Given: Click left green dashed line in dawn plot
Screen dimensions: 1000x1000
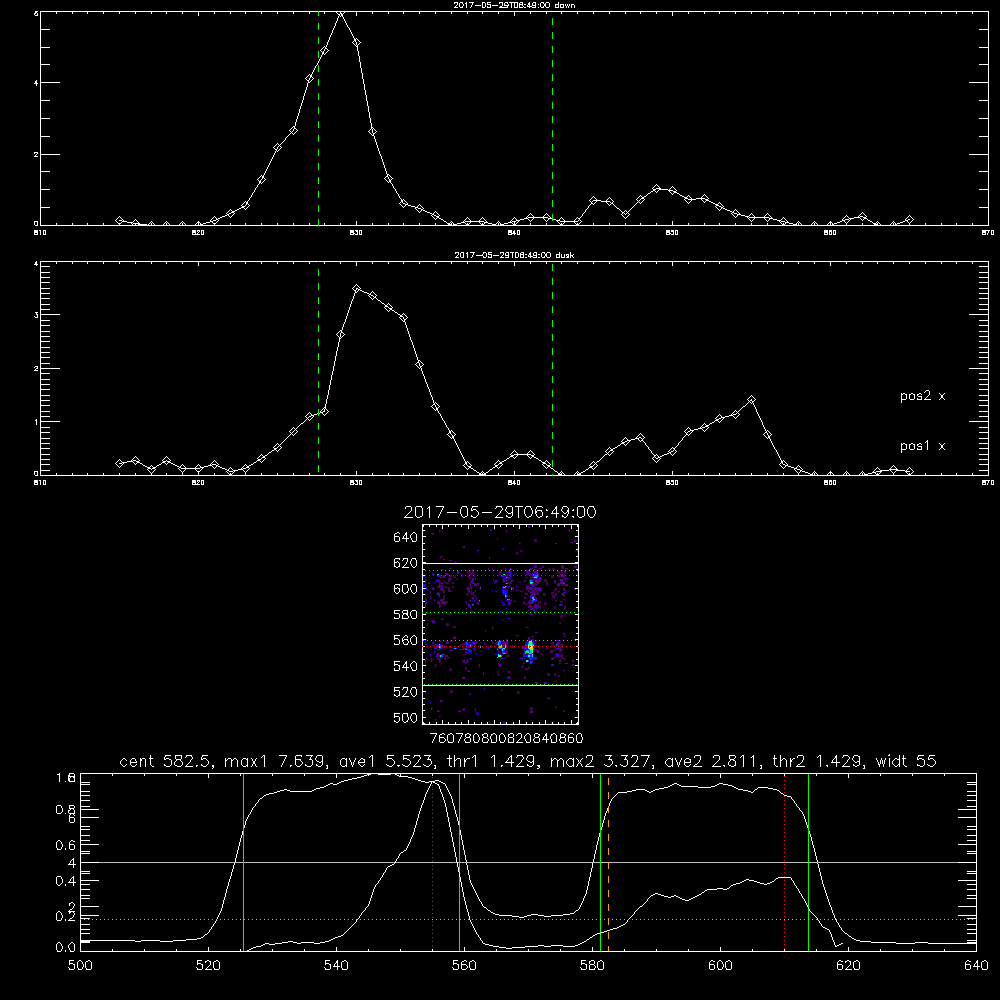Looking at the screenshot, I should point(318,118).
